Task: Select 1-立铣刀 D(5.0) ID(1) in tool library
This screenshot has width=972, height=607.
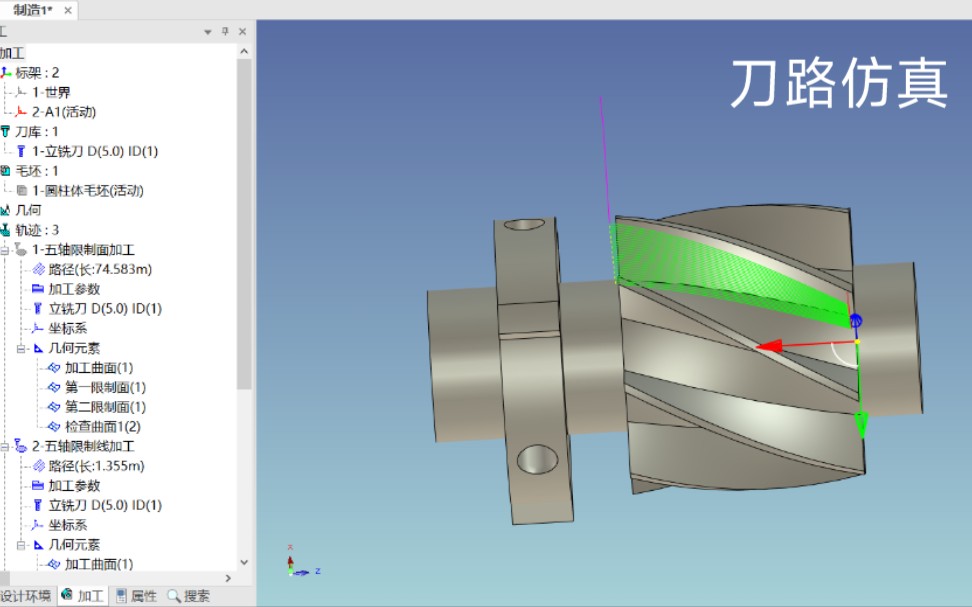Action: click(x=95, y=151)
